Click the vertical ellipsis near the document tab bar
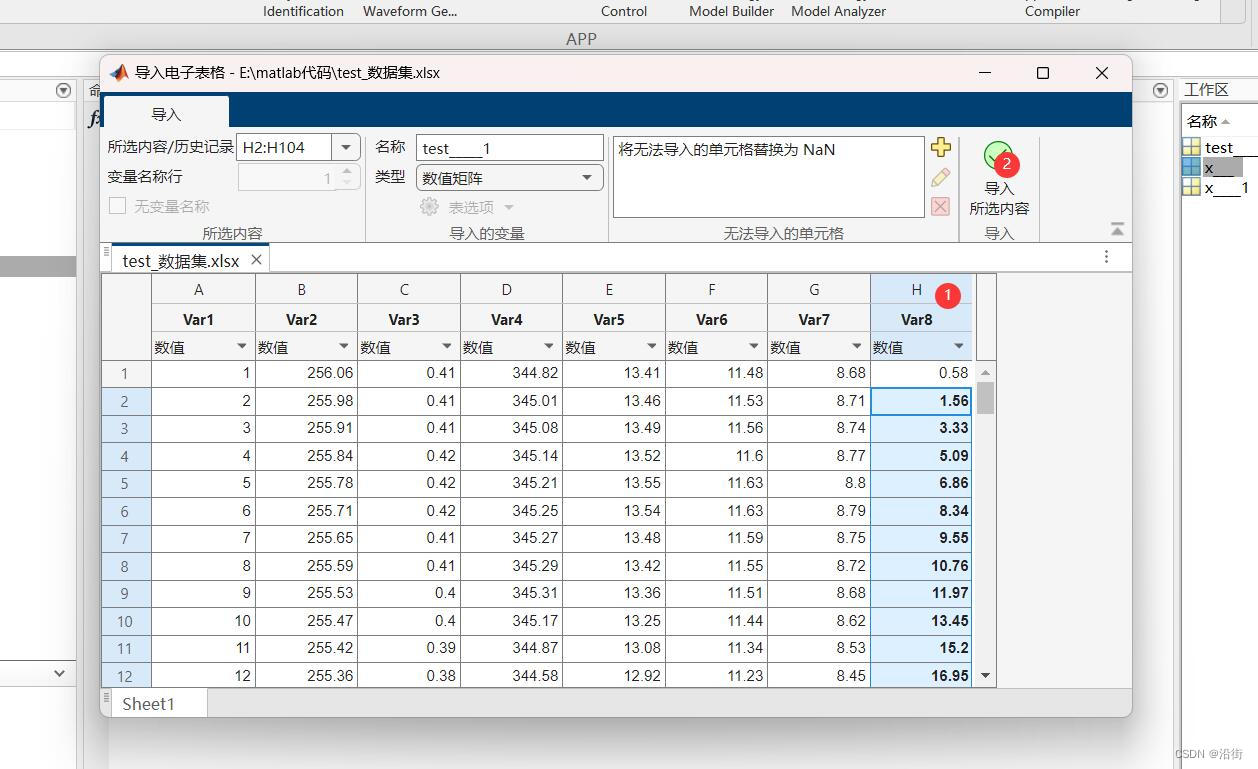1258x769 pixels. click(1106, 256)
